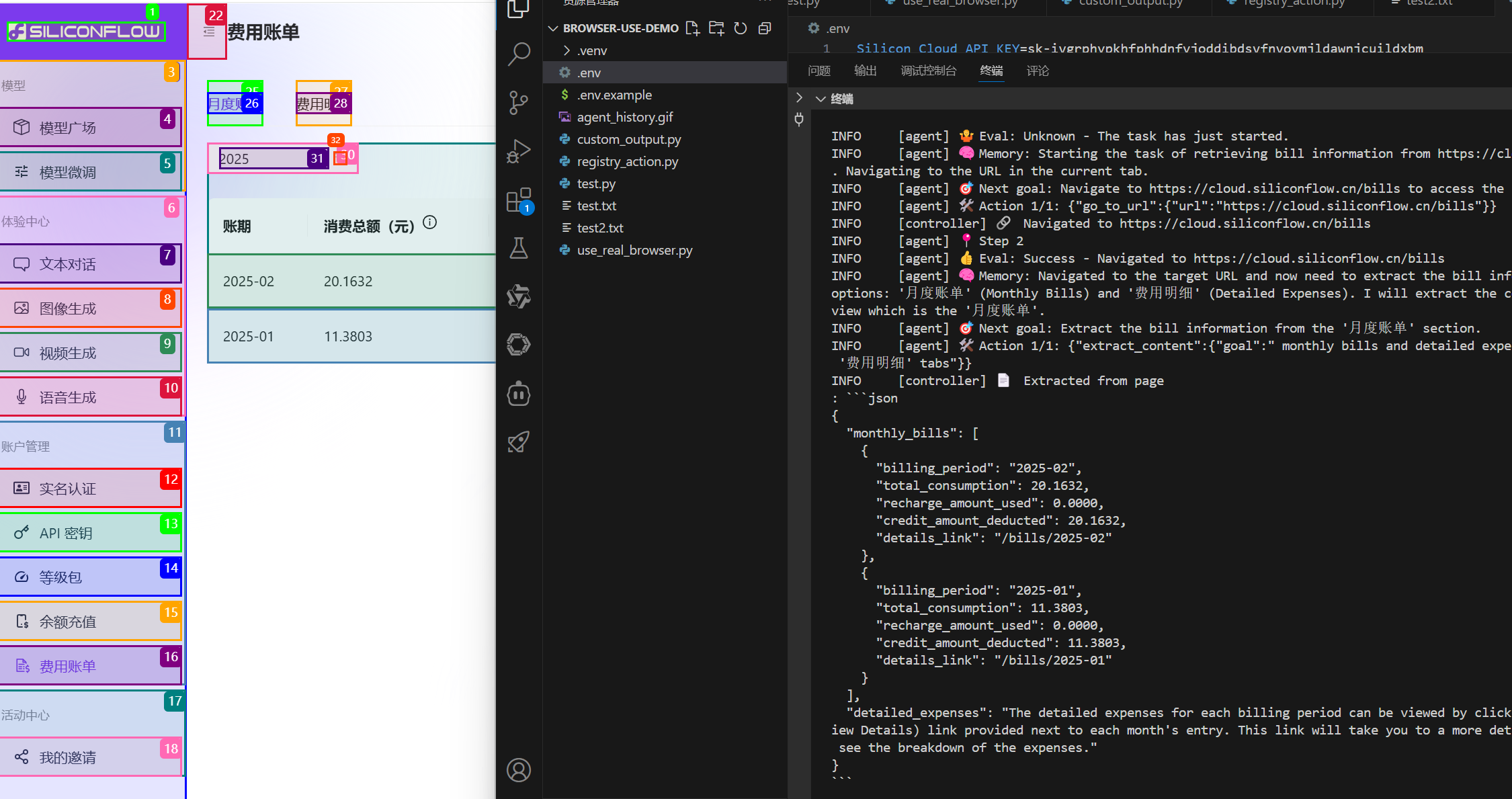This screenshot has width=1512, height=799.
Task: Open the Source Control view
Action: 519,102
